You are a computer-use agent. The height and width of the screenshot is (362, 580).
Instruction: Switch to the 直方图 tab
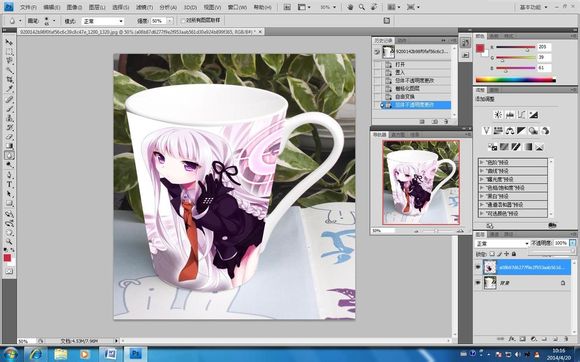(x=398, y=135)
